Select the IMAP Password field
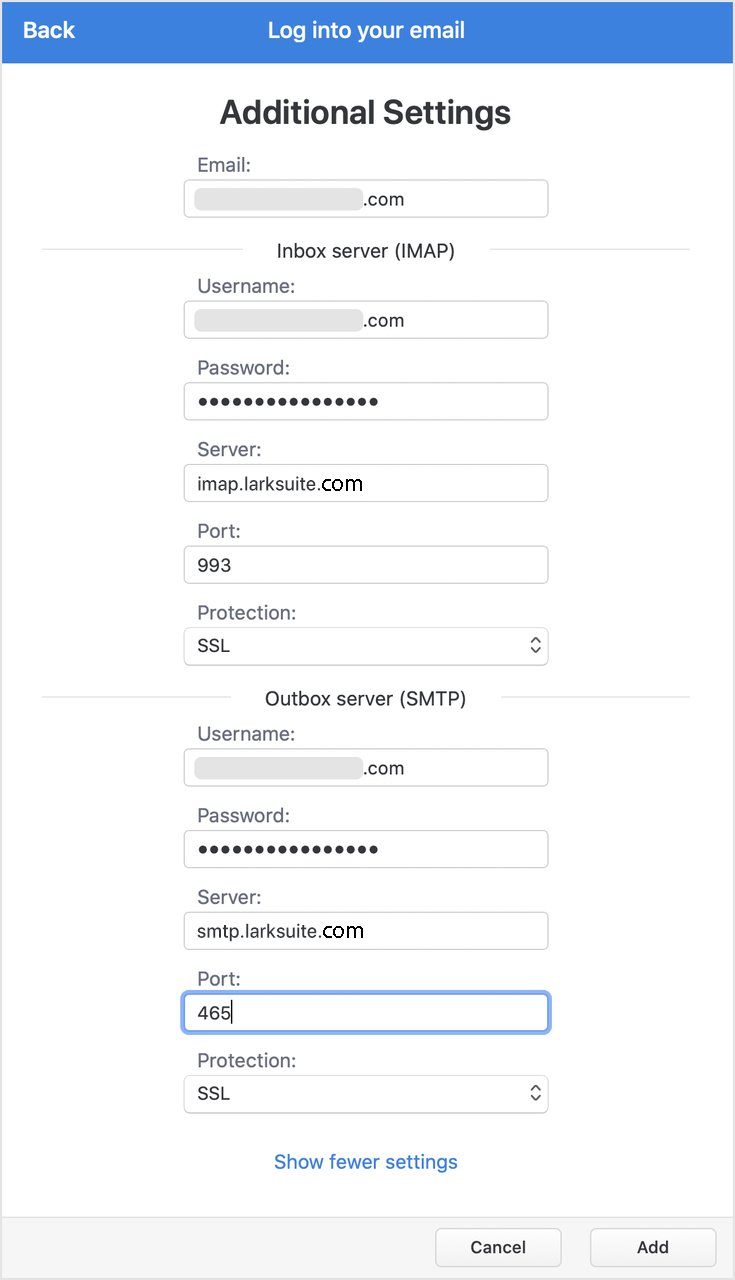Screen dimensions: 735x1280 366,402
